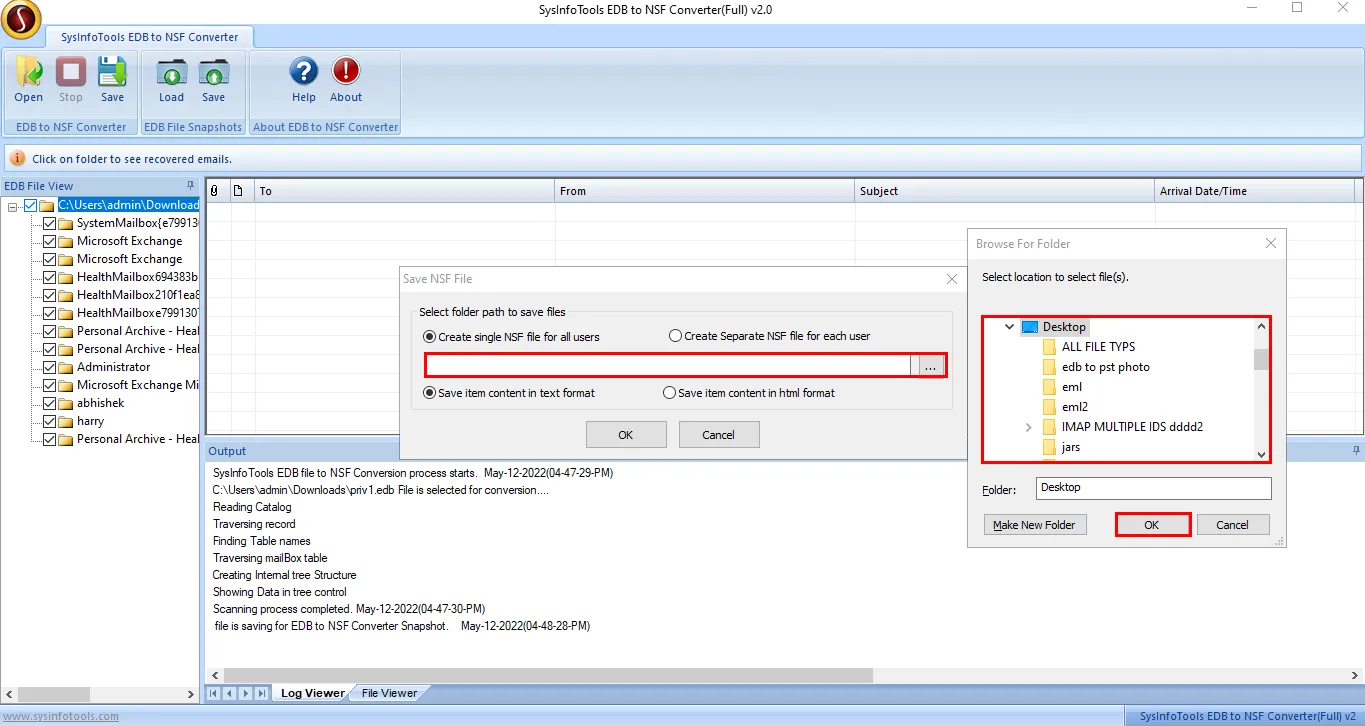Screen dimensions: 1365x726
Task: Choose Save item content in text format
Action: point(430,393)
